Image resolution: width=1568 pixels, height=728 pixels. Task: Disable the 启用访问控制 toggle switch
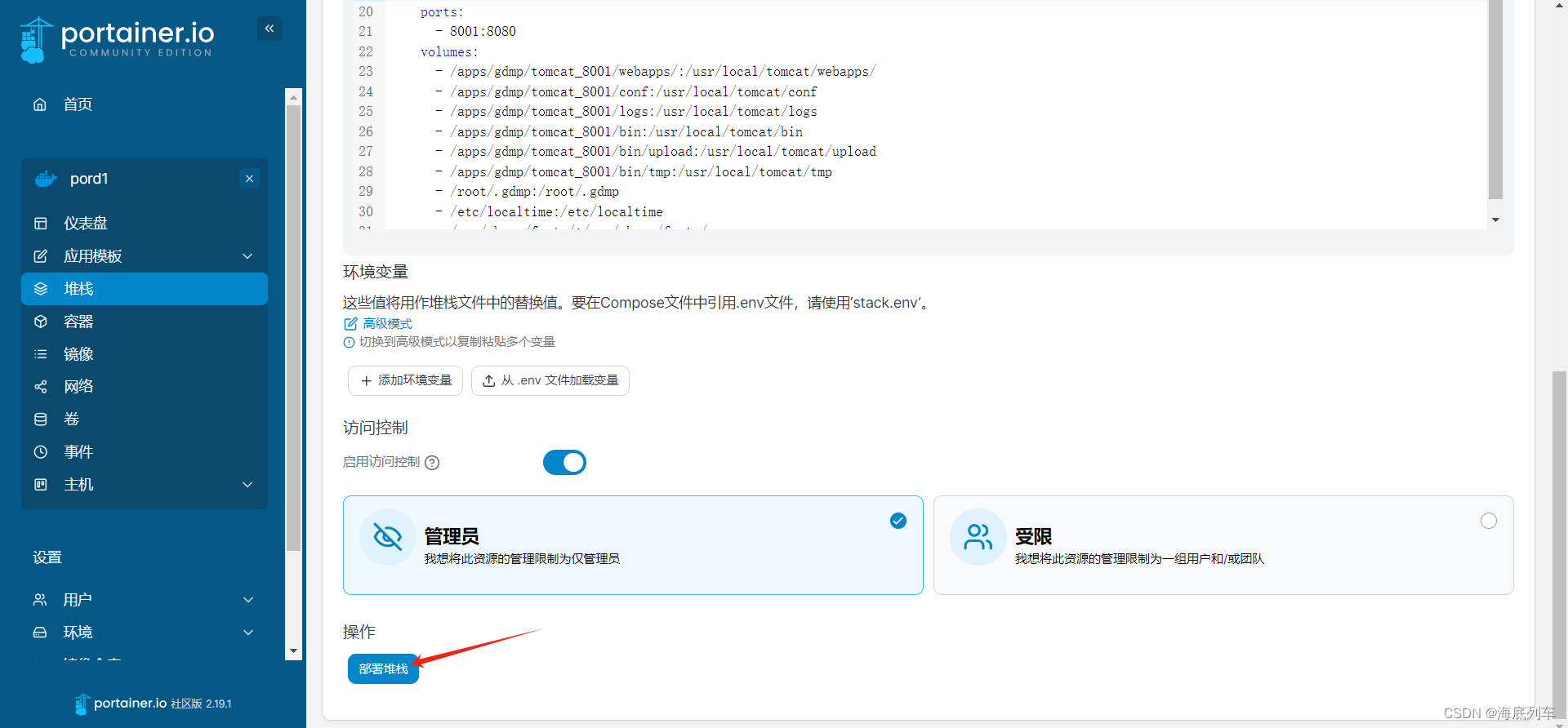564,463
